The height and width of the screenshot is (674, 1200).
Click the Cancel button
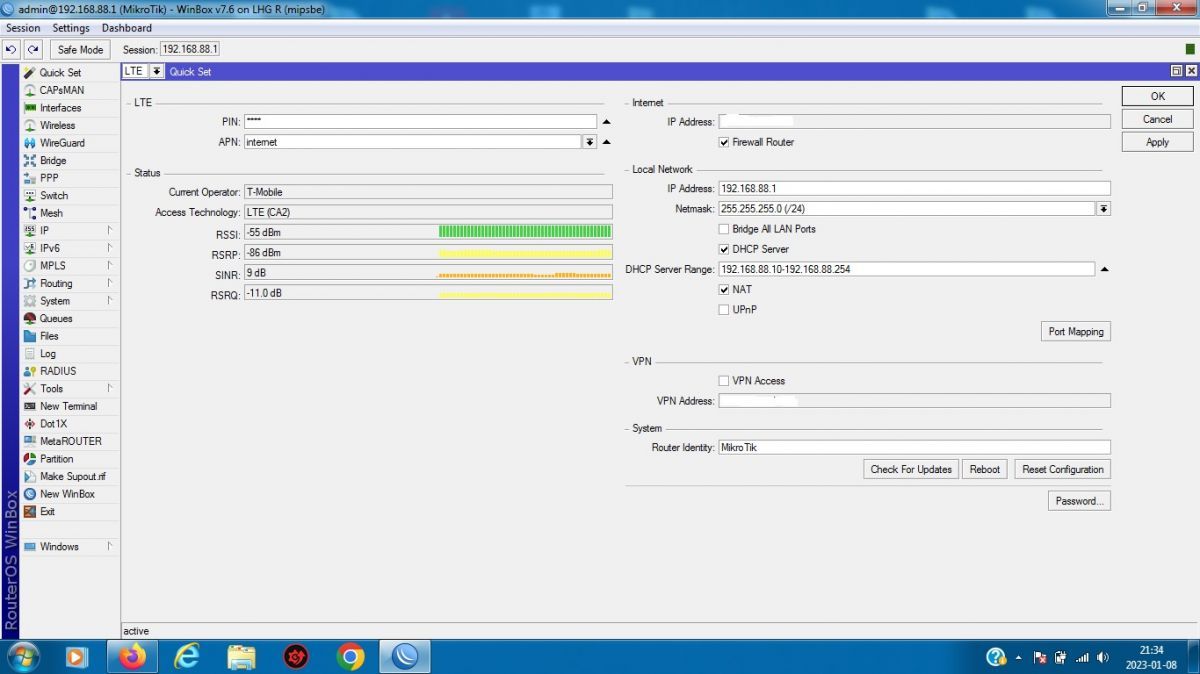1157,119
